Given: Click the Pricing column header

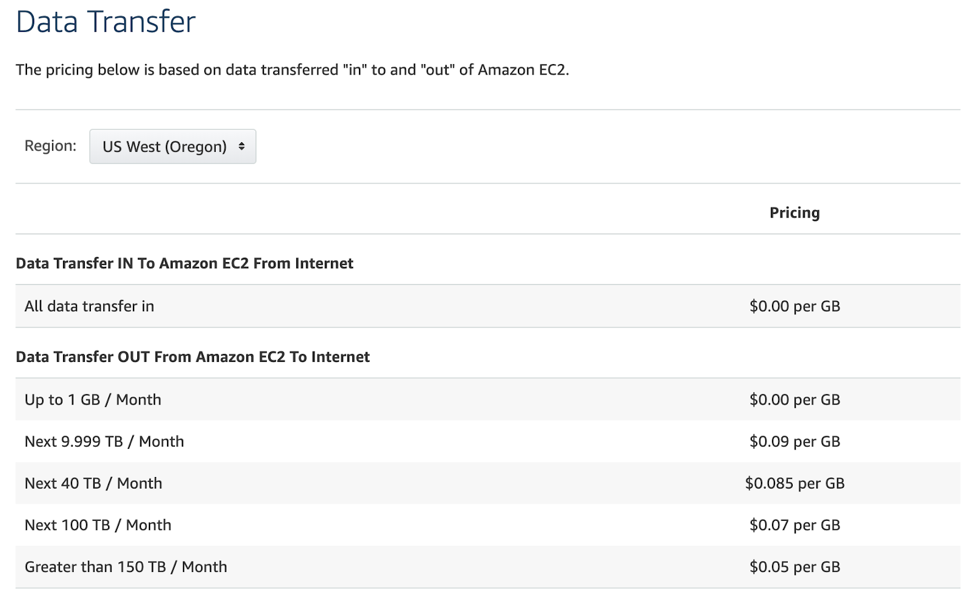Looking at the screenshot, I should click(794, 212).
